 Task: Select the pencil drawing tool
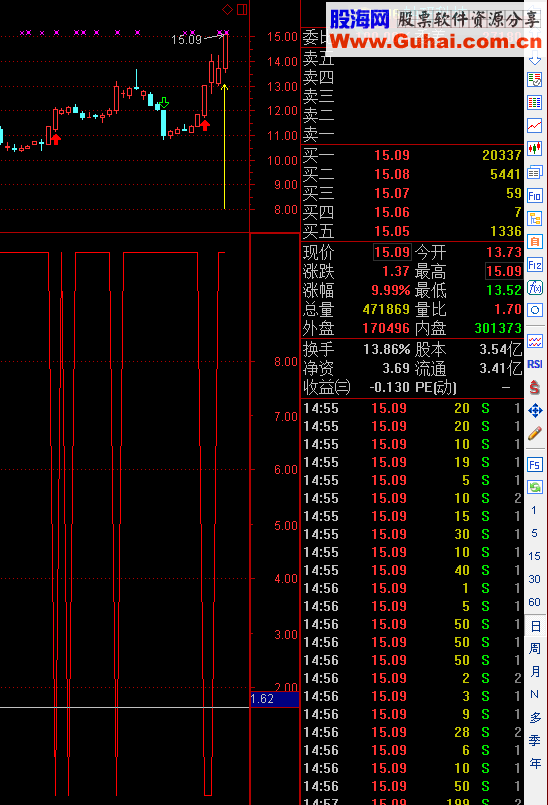[535, 433]
